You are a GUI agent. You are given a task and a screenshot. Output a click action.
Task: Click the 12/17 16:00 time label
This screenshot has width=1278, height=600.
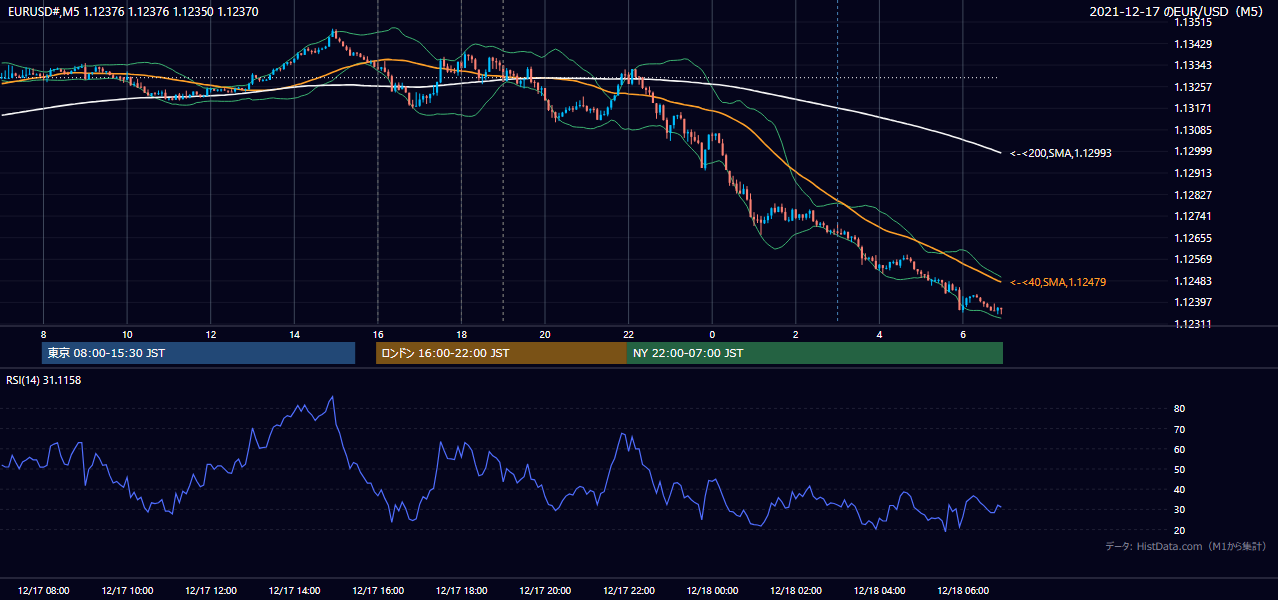point(378,591)
